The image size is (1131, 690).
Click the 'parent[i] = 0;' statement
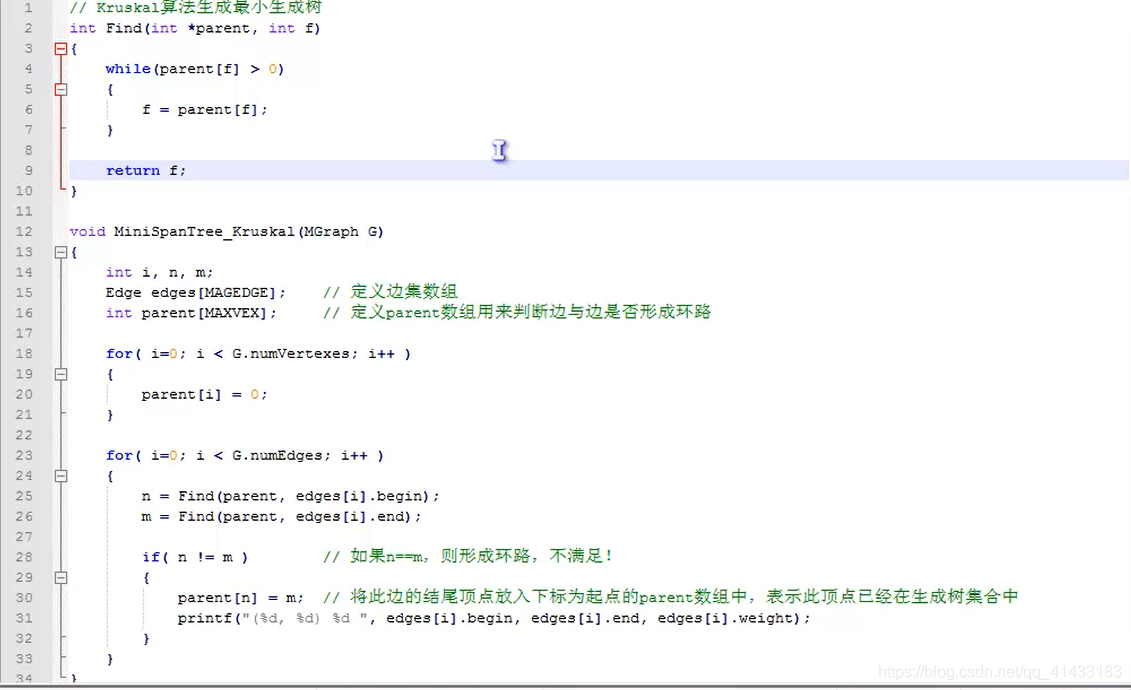205,394
